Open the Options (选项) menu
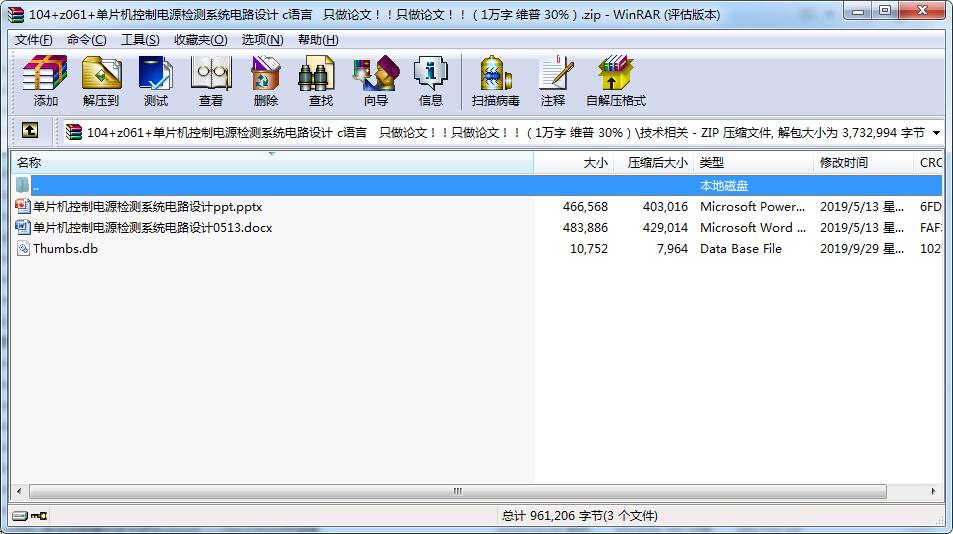Viewport: 953px width, 534px height. coord(263,39)
